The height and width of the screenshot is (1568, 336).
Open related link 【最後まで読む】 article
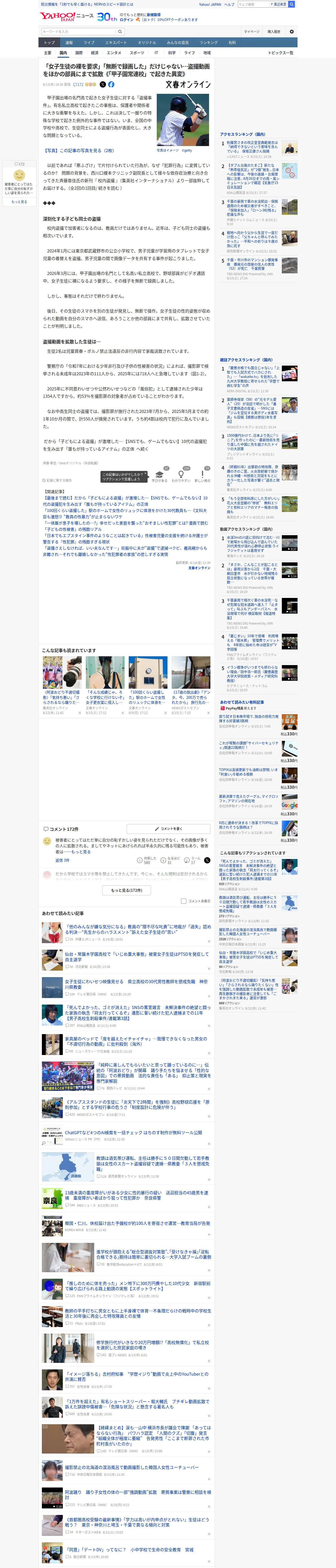click(x=125, y=501)
